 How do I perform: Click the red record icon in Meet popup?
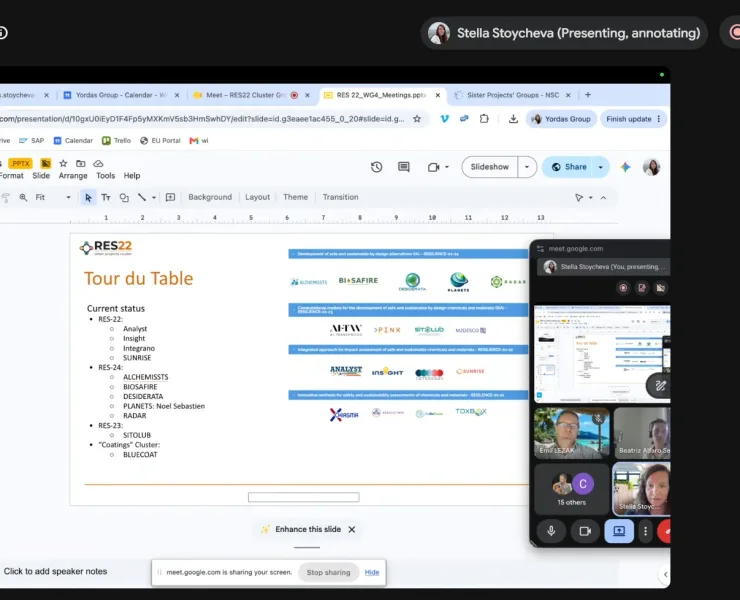pos(623,288)
